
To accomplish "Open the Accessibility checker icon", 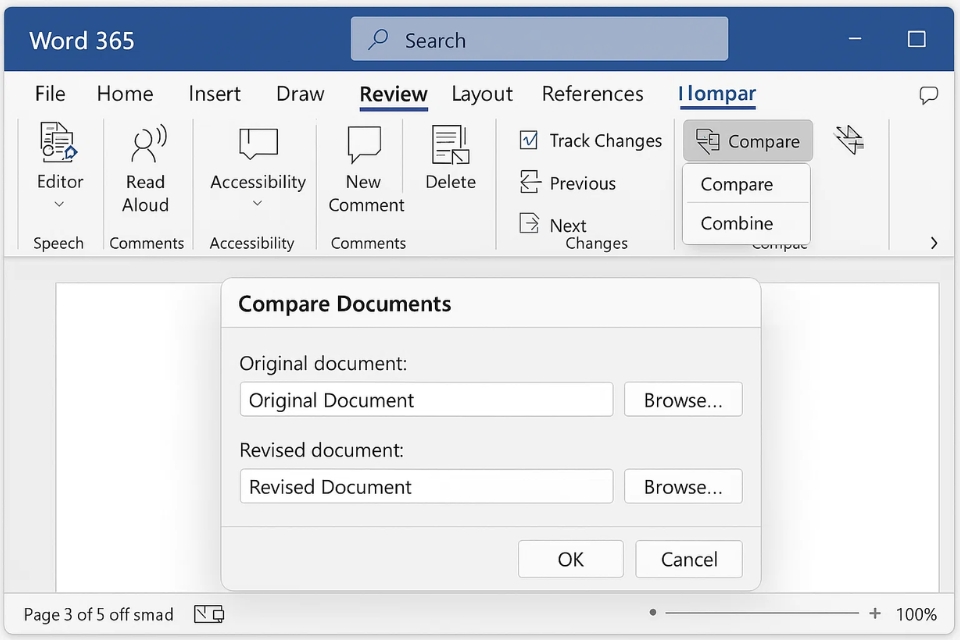I will pyautogui.click(x=257, y=144).
